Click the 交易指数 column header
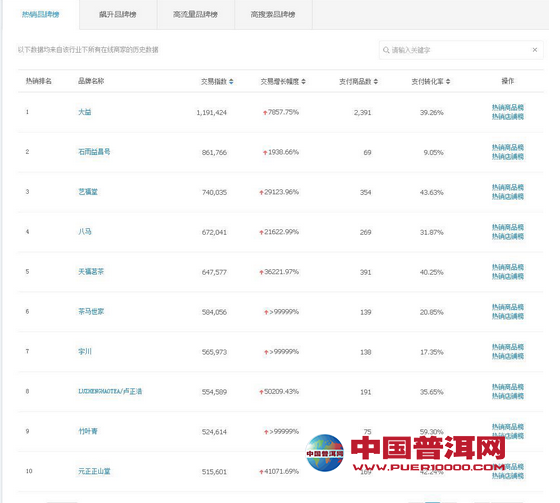This screenshot has width=560, height=503. click(214, 82)
